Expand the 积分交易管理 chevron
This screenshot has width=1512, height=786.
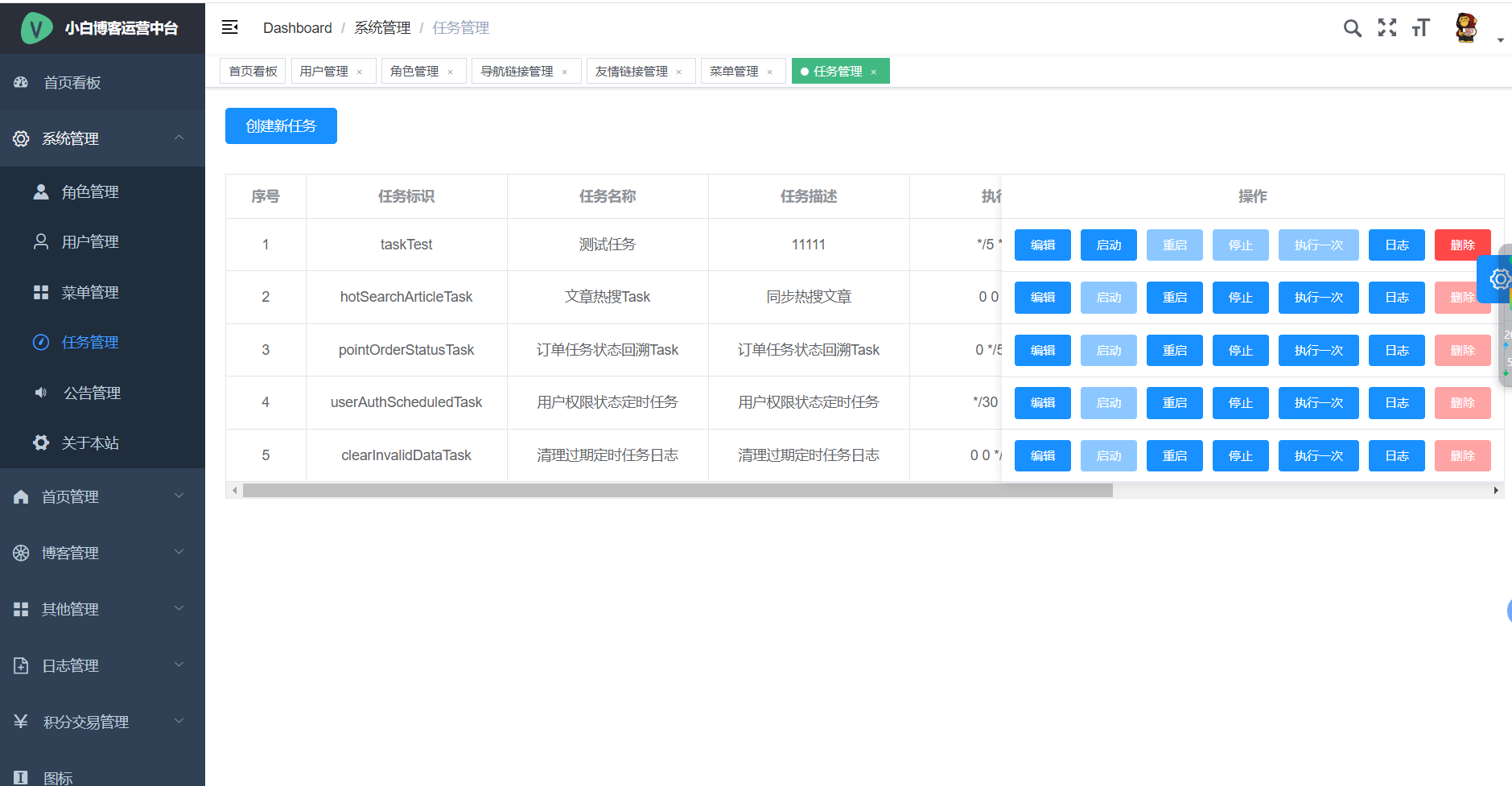[179, 721]
